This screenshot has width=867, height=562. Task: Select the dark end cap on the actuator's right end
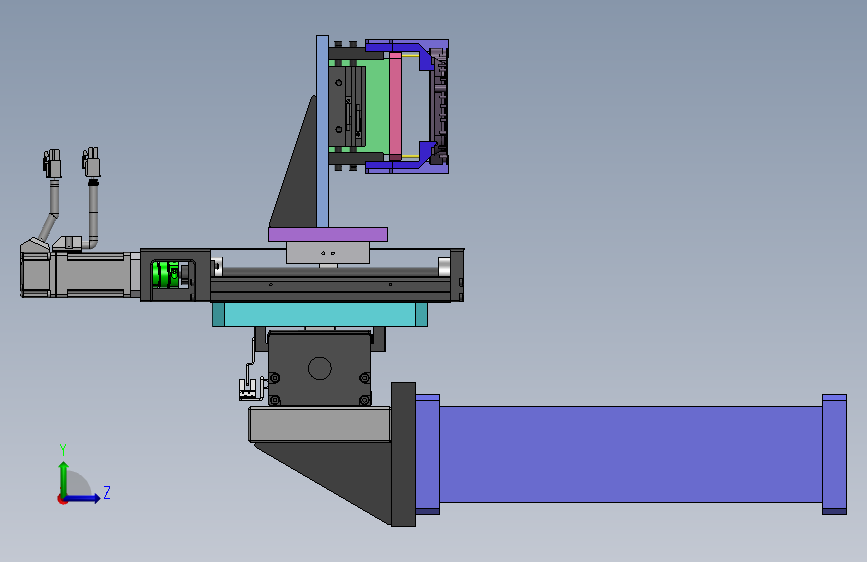457,275
